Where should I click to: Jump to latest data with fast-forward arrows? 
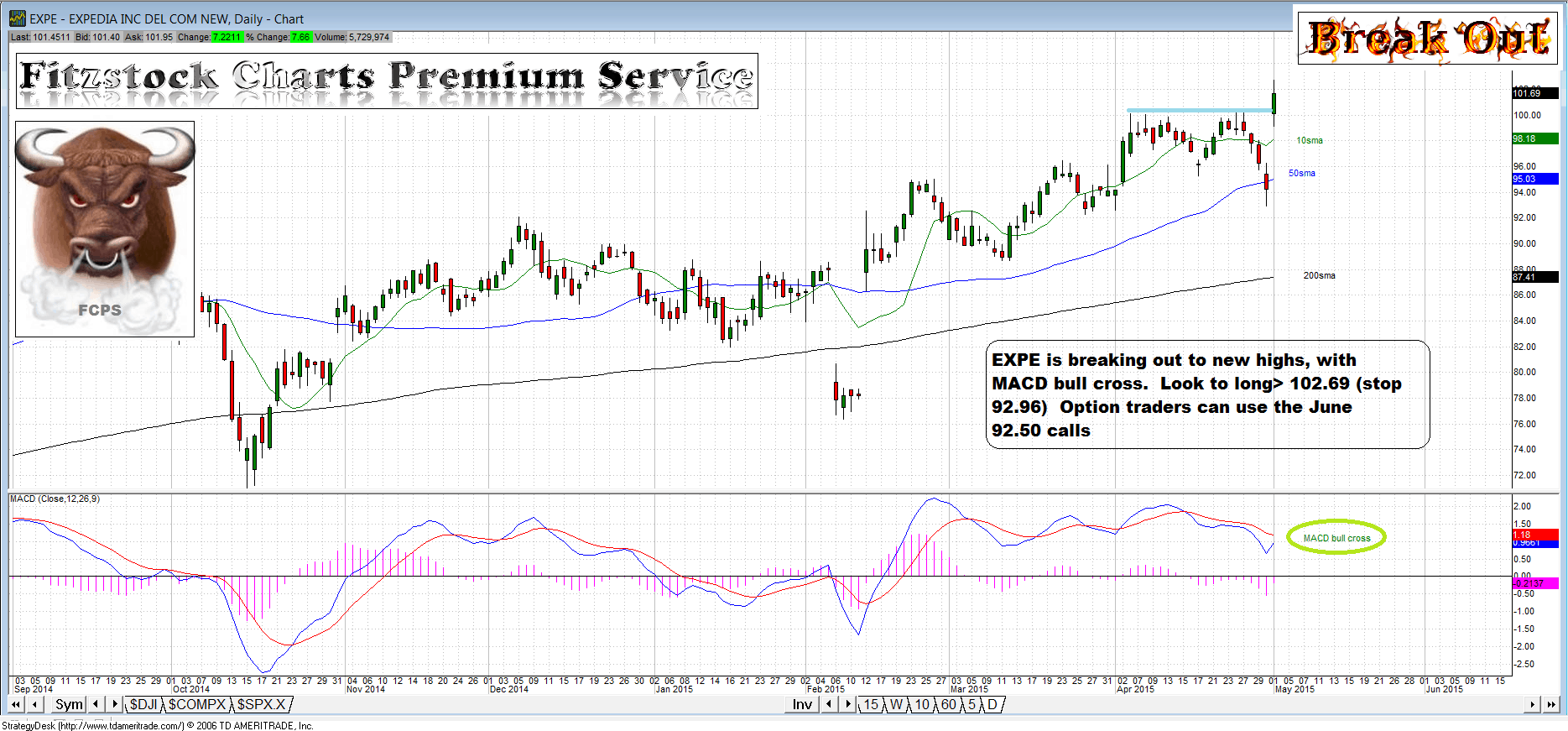1551,705
